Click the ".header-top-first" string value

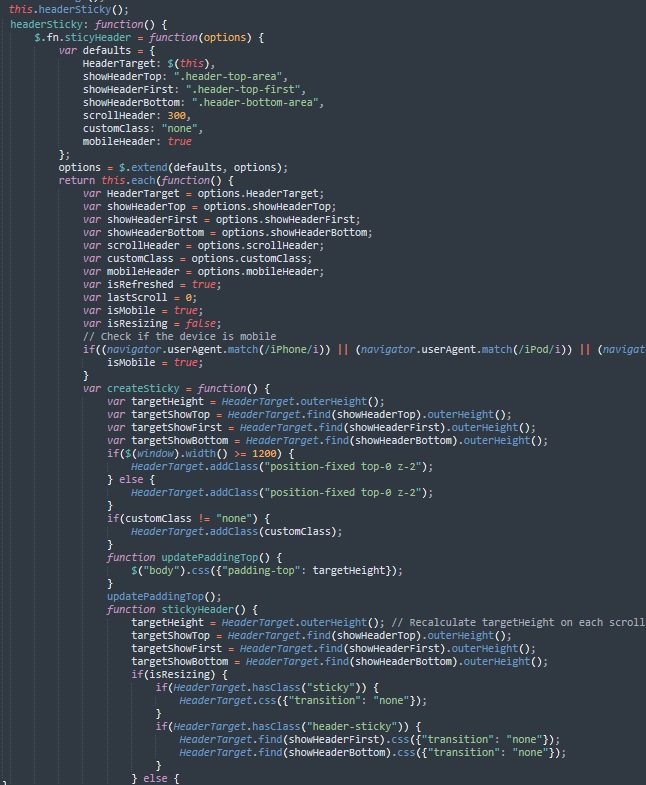tap(243, 89)
